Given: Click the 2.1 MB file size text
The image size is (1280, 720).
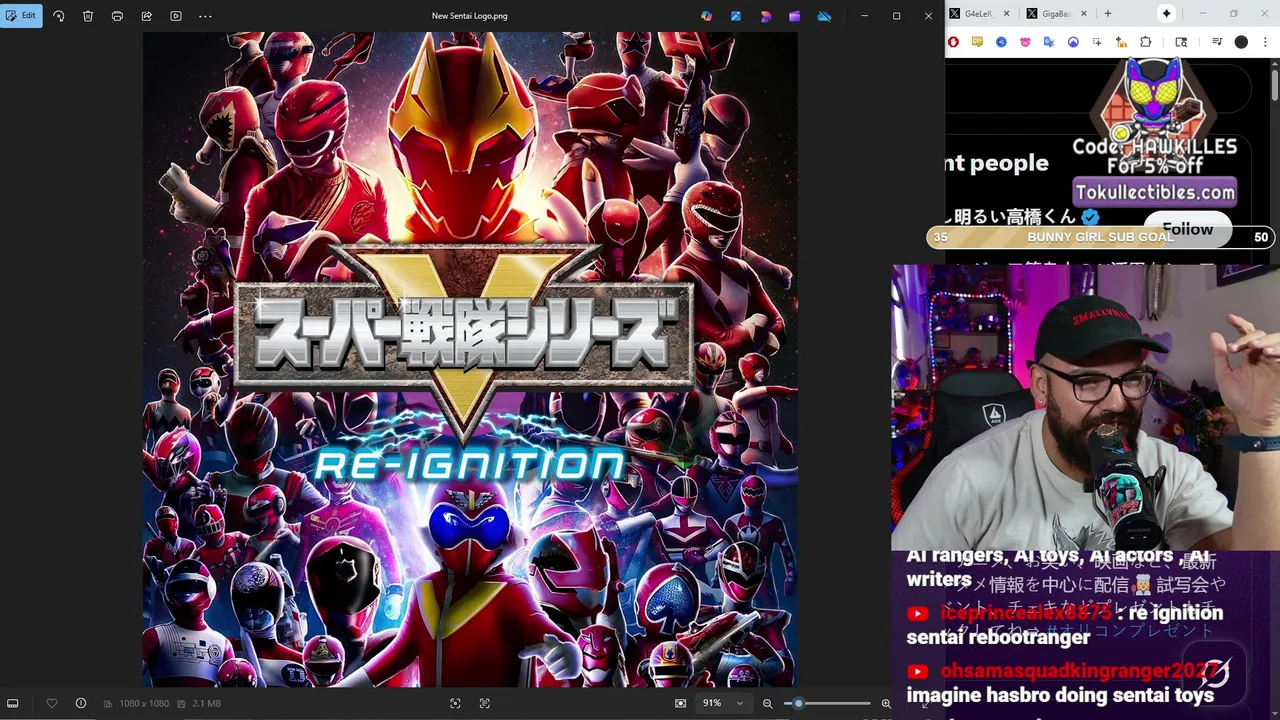Looking at the screenshot, I should (x=206, y=703).
